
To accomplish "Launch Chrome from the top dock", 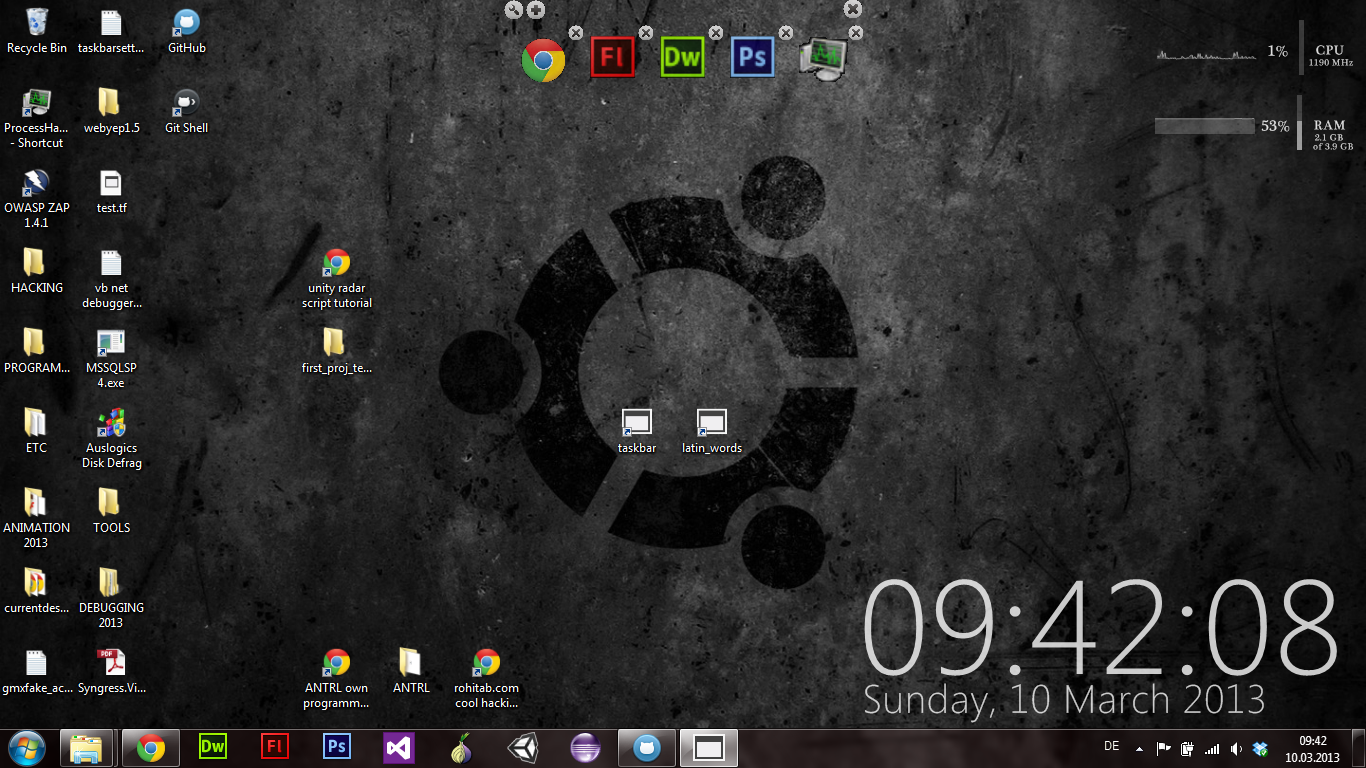I will [543, 59].
